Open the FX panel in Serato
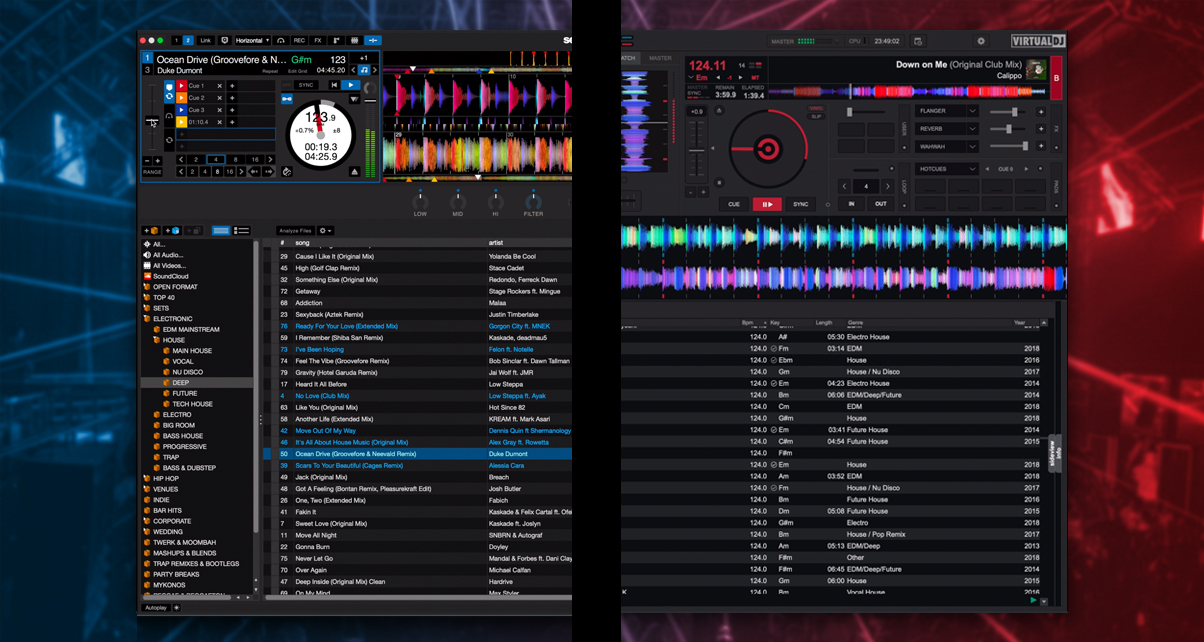The width and height of the screenshot is (1204, 642). (318, 40)
